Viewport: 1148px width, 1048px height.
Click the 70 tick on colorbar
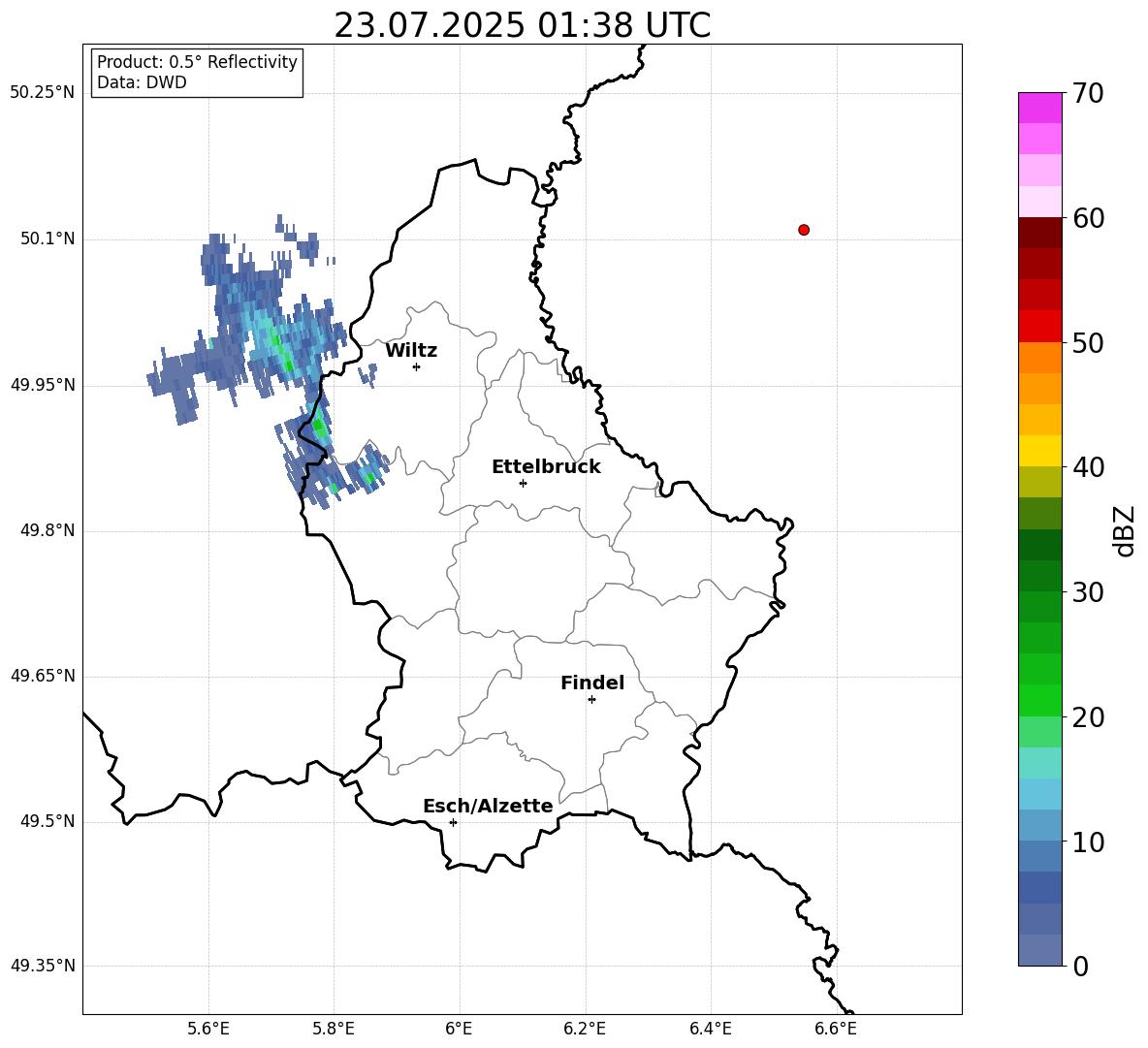[1088, 94]
